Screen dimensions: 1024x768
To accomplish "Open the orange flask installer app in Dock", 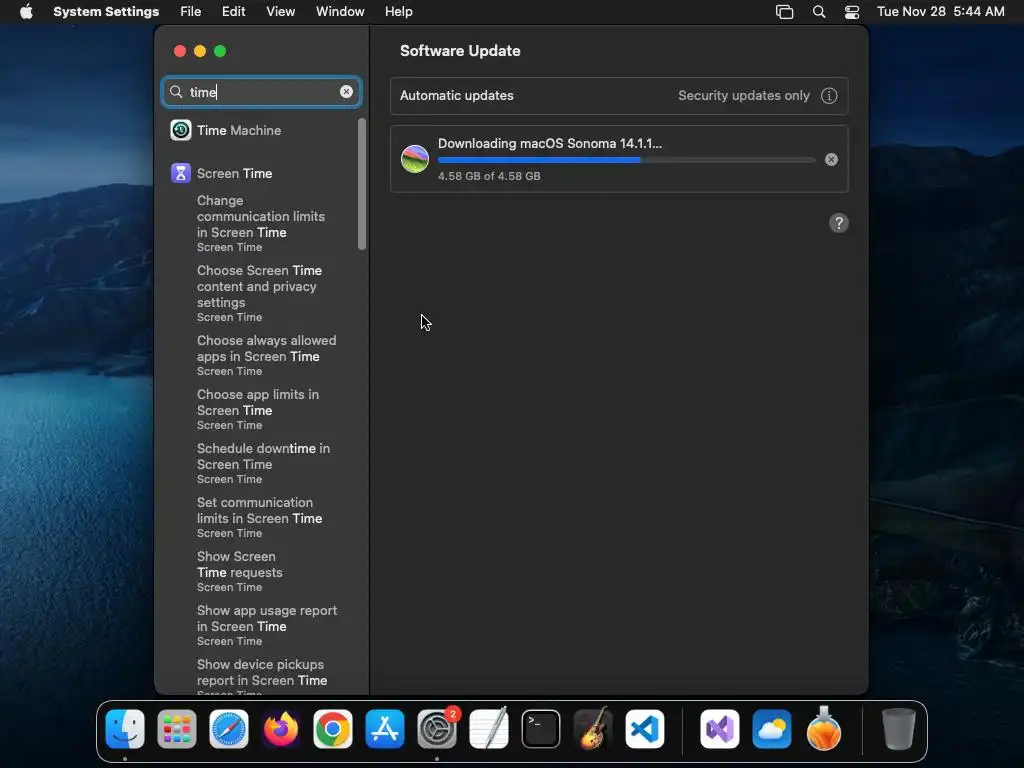I will pyautogui.click(x=824, y=729).
